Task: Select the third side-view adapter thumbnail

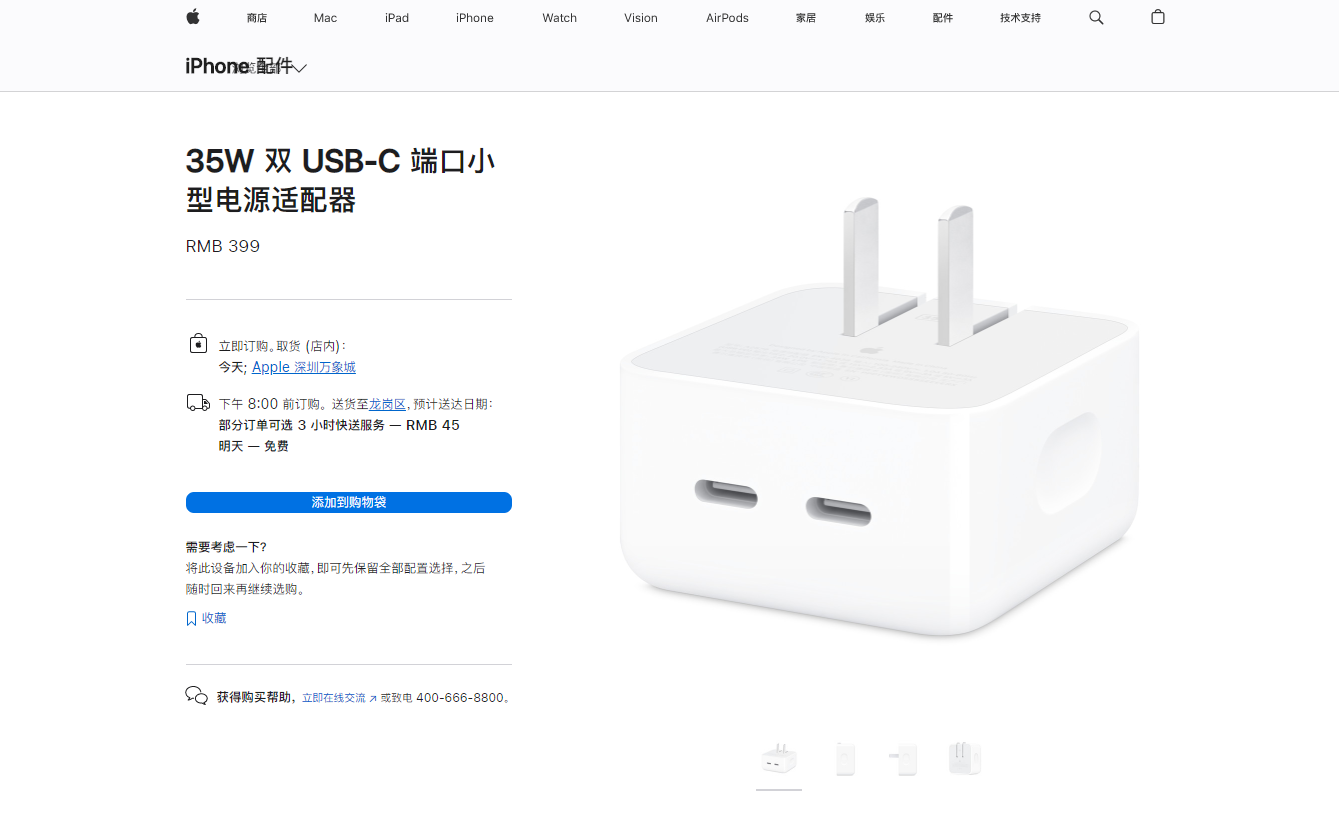Action: 904,760
